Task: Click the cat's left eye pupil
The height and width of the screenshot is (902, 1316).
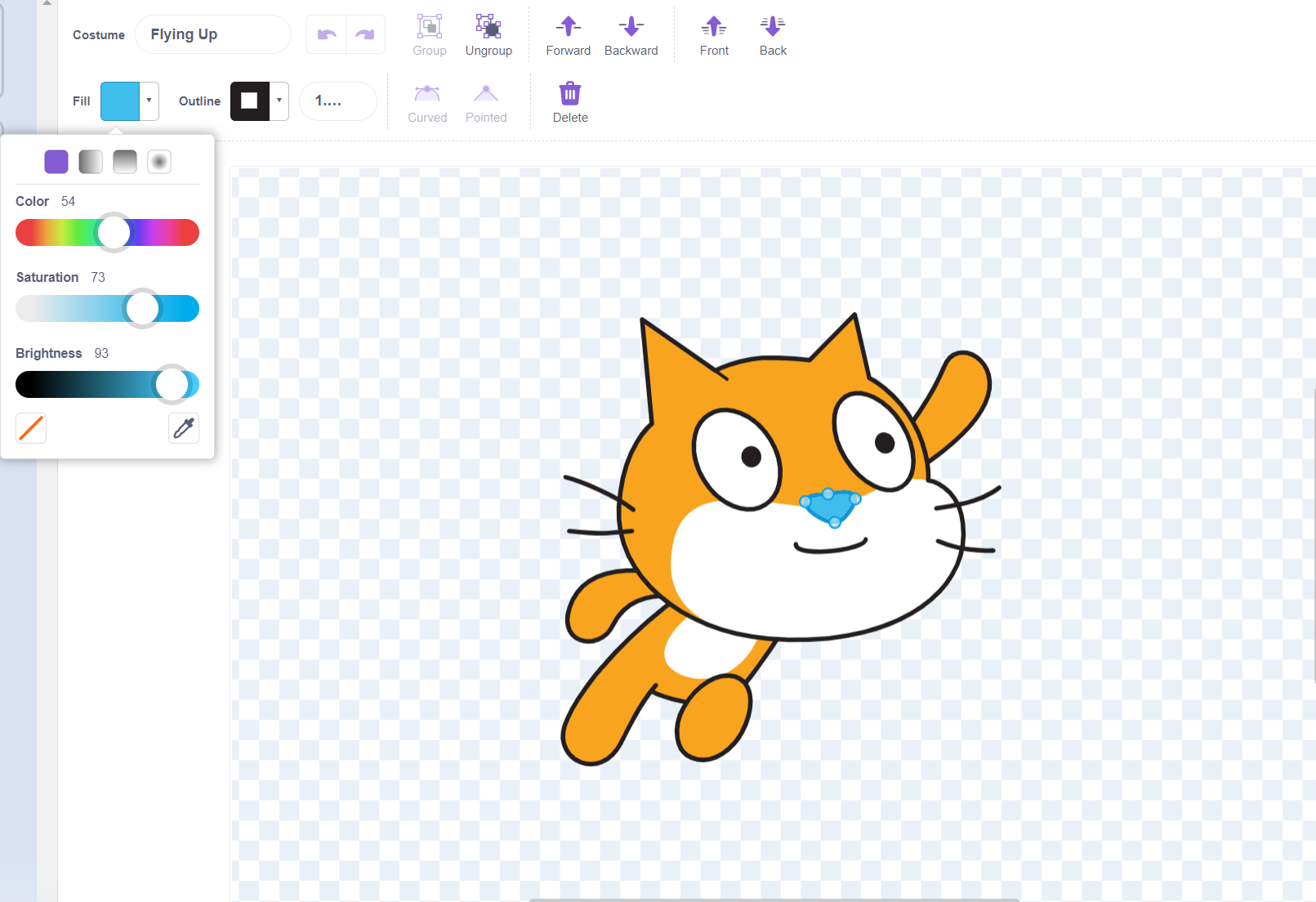Action: [x=751, y=457]
